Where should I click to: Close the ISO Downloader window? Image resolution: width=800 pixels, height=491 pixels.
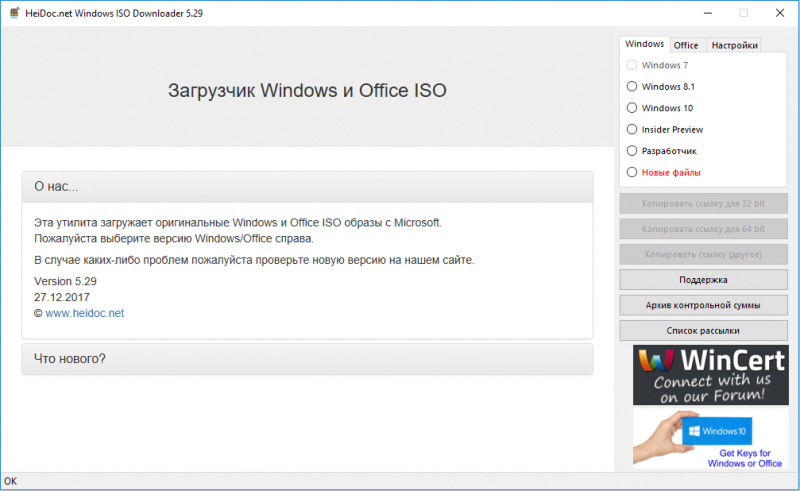pyautogui.click(x=780, y=13)
